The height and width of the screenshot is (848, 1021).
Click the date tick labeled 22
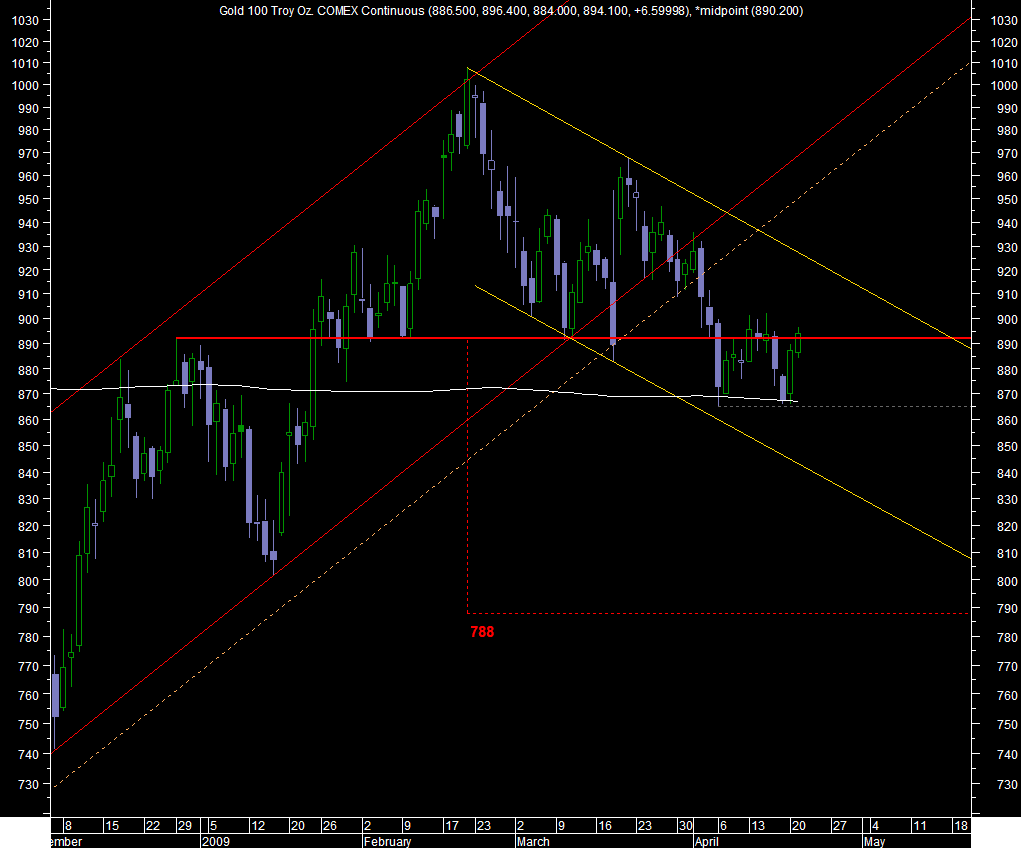click(152, 826)
